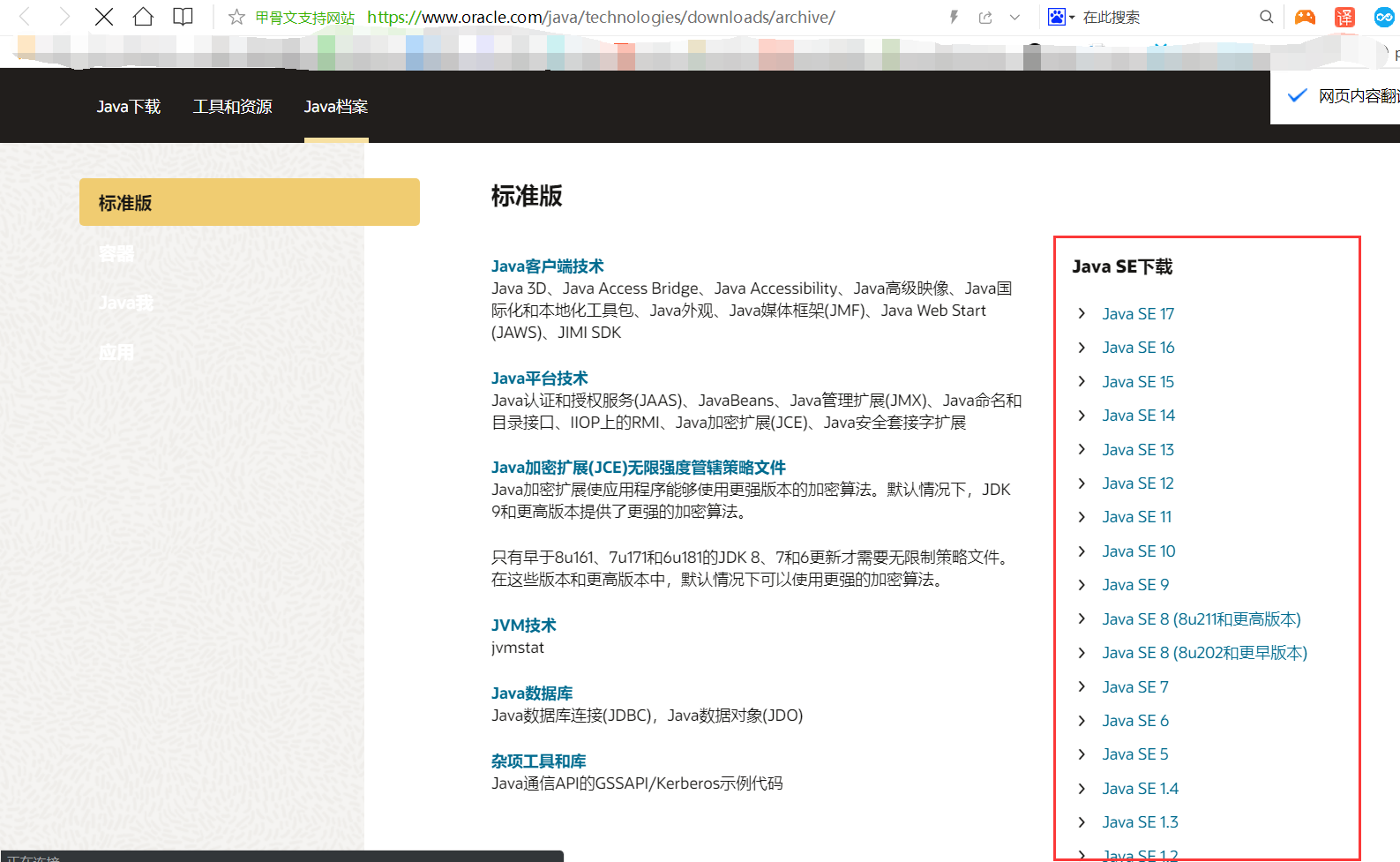The image size is (1400, 862).
Task: Click the search magnifier icon
Action: 1267,17
